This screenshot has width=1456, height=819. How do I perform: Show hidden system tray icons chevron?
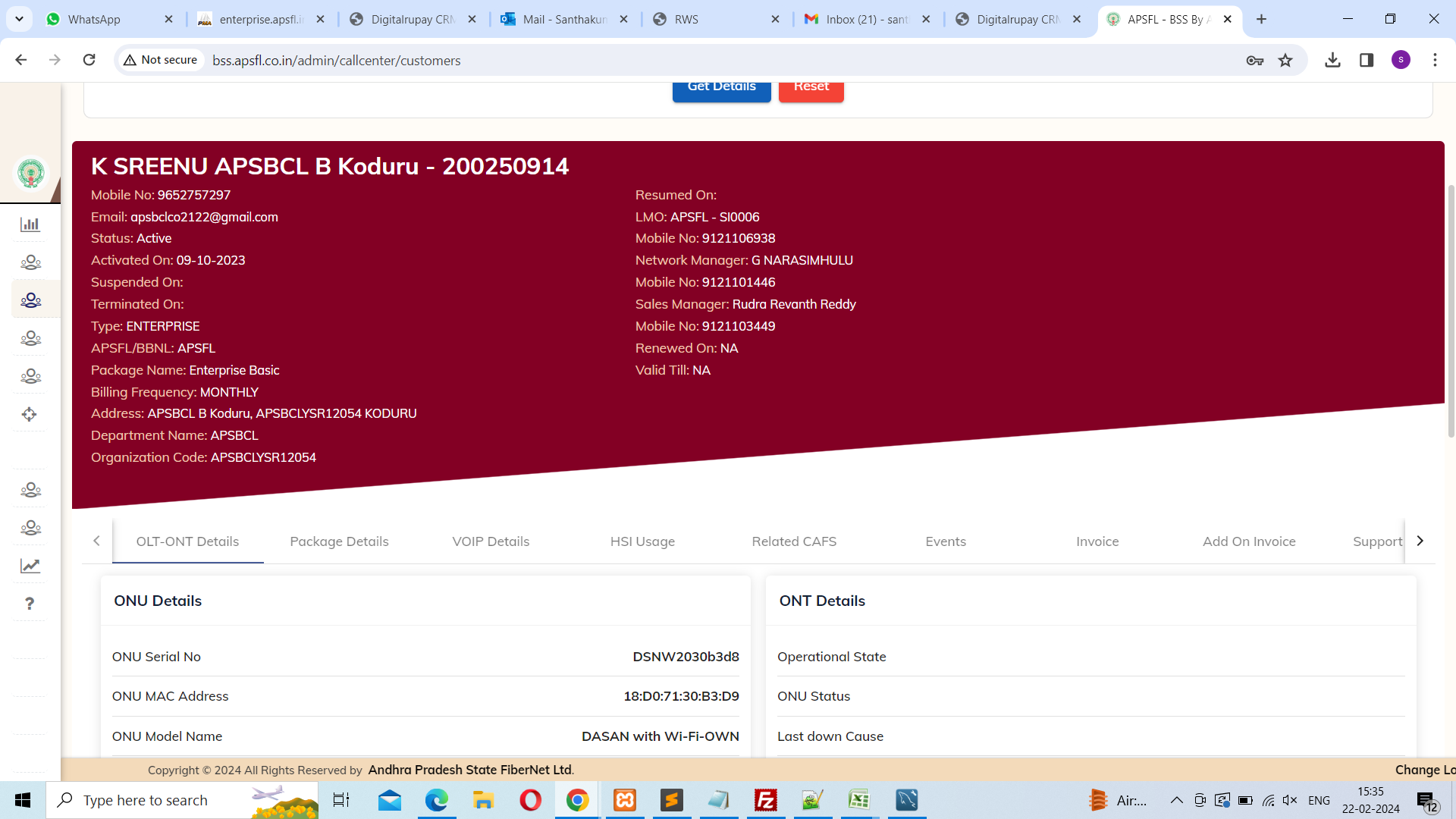tap(1176, 800)
